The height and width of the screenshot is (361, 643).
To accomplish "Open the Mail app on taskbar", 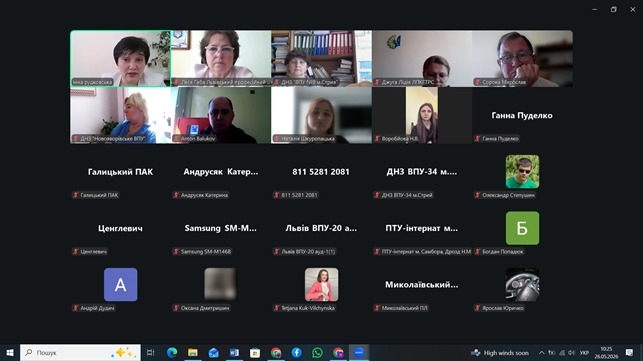I will point(213,352).
